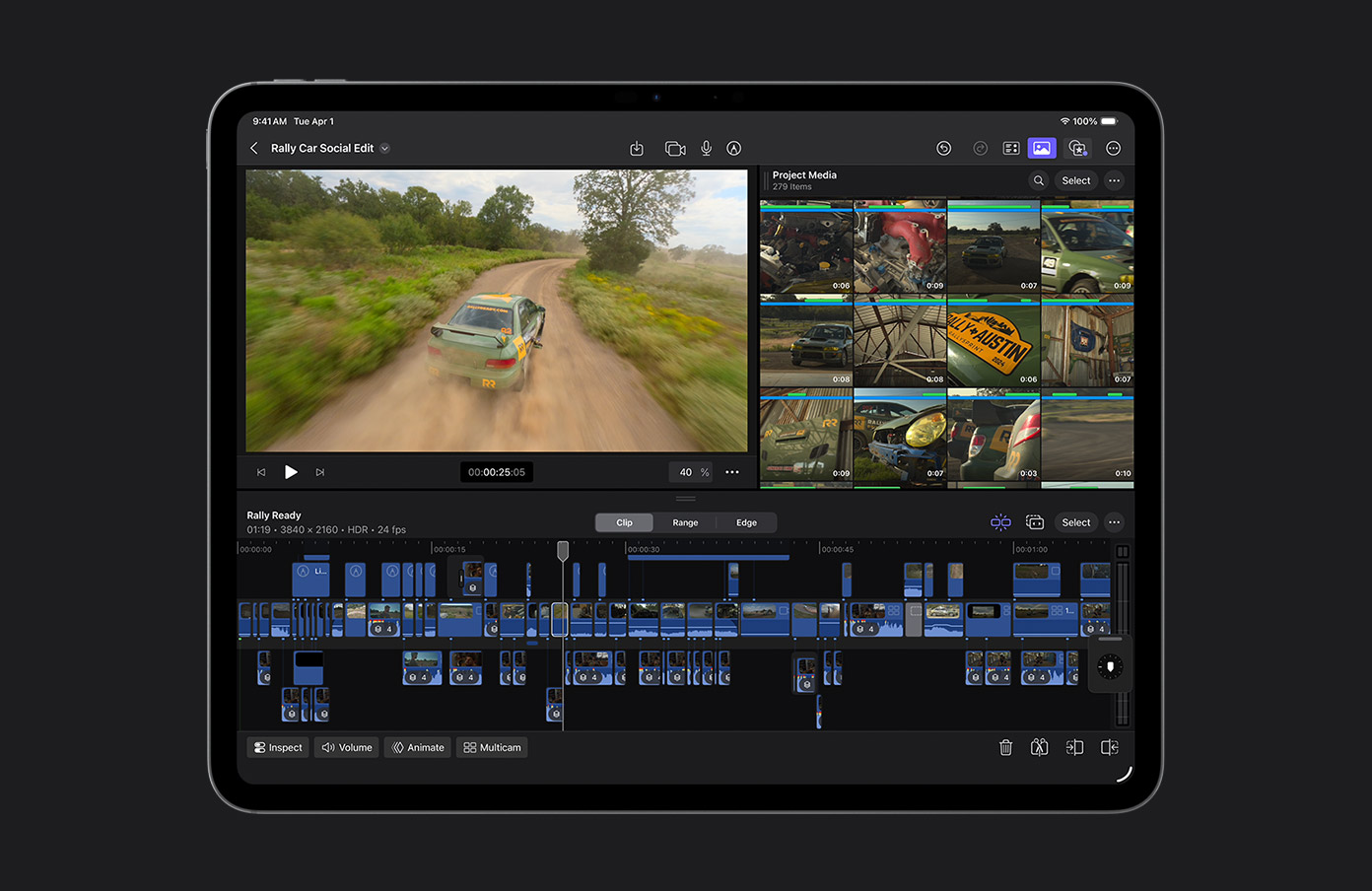Tap Select in the Project Media browser
The height and width of the screenshot is (891, 1372).
pos(1075,180)
